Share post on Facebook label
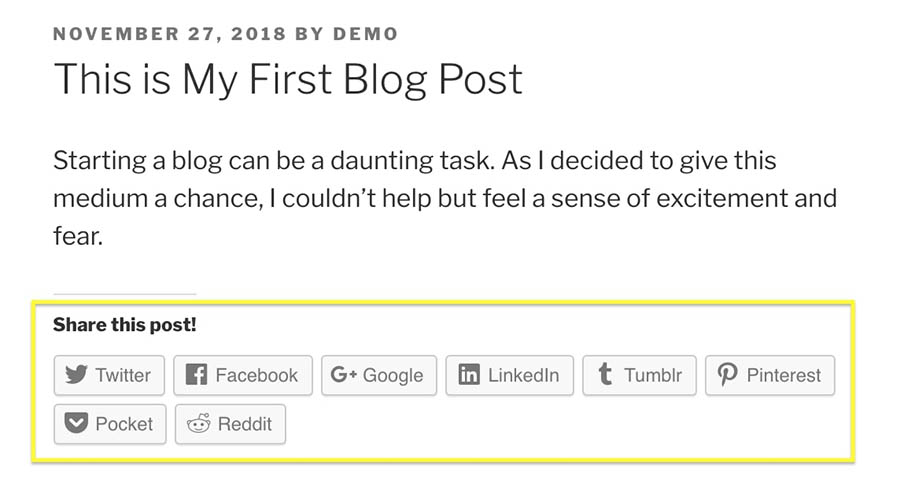Image resolution: width=900 pixels, height=491 pixels. (x=257, y=375)
